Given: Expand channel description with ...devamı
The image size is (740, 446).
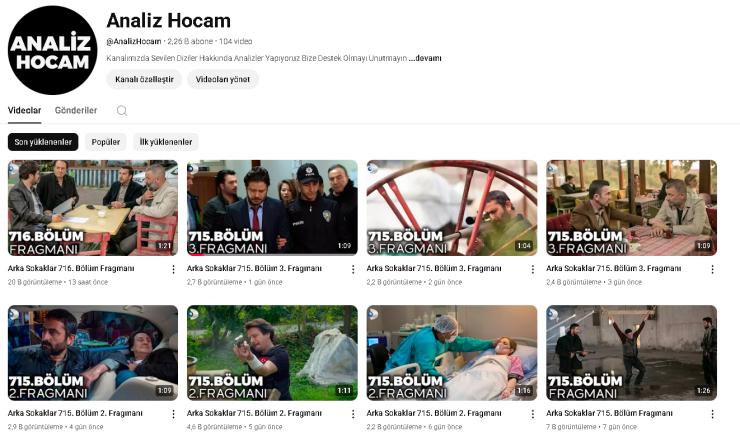Looking at the screenshot, I should pos(425,59).
